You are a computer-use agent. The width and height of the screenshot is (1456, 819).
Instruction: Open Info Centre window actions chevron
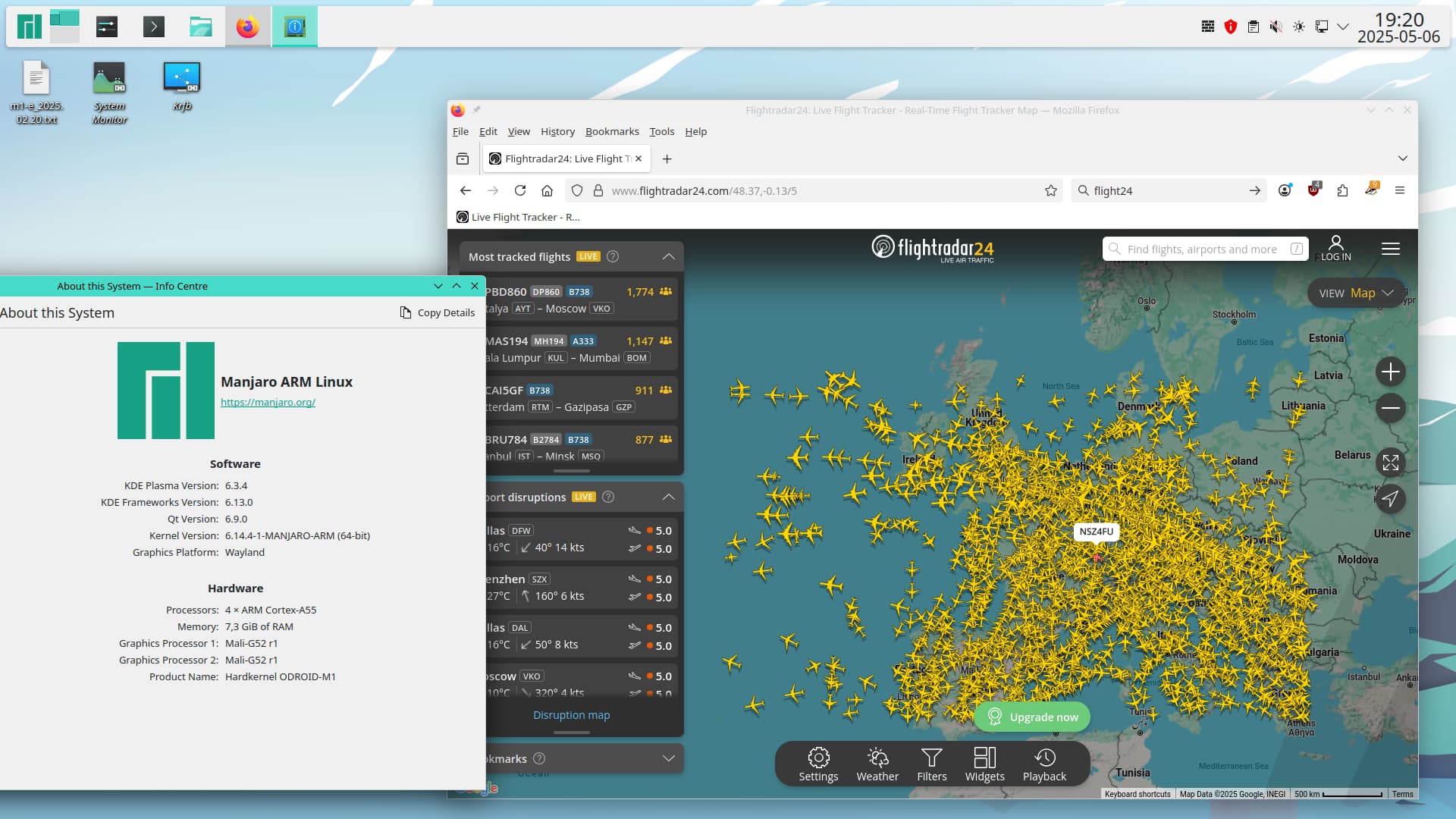(438, 286)
